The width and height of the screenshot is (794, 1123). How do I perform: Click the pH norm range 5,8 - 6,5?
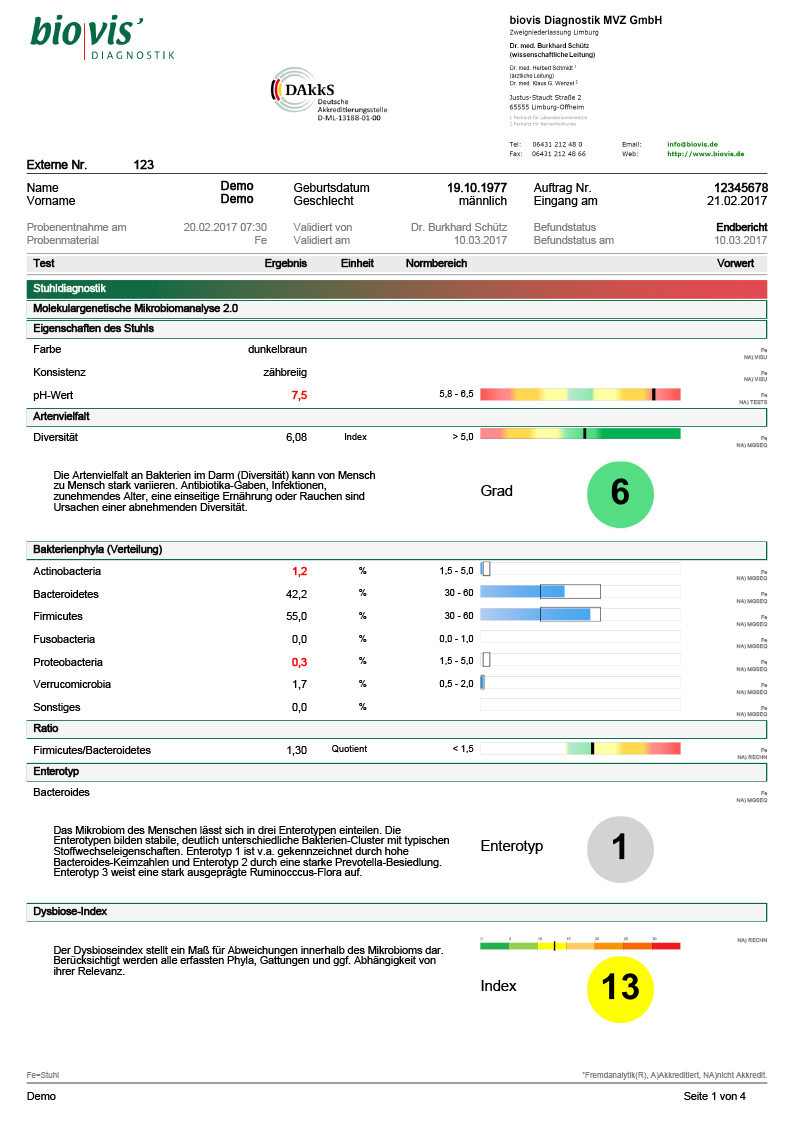(x=456, y=394)
